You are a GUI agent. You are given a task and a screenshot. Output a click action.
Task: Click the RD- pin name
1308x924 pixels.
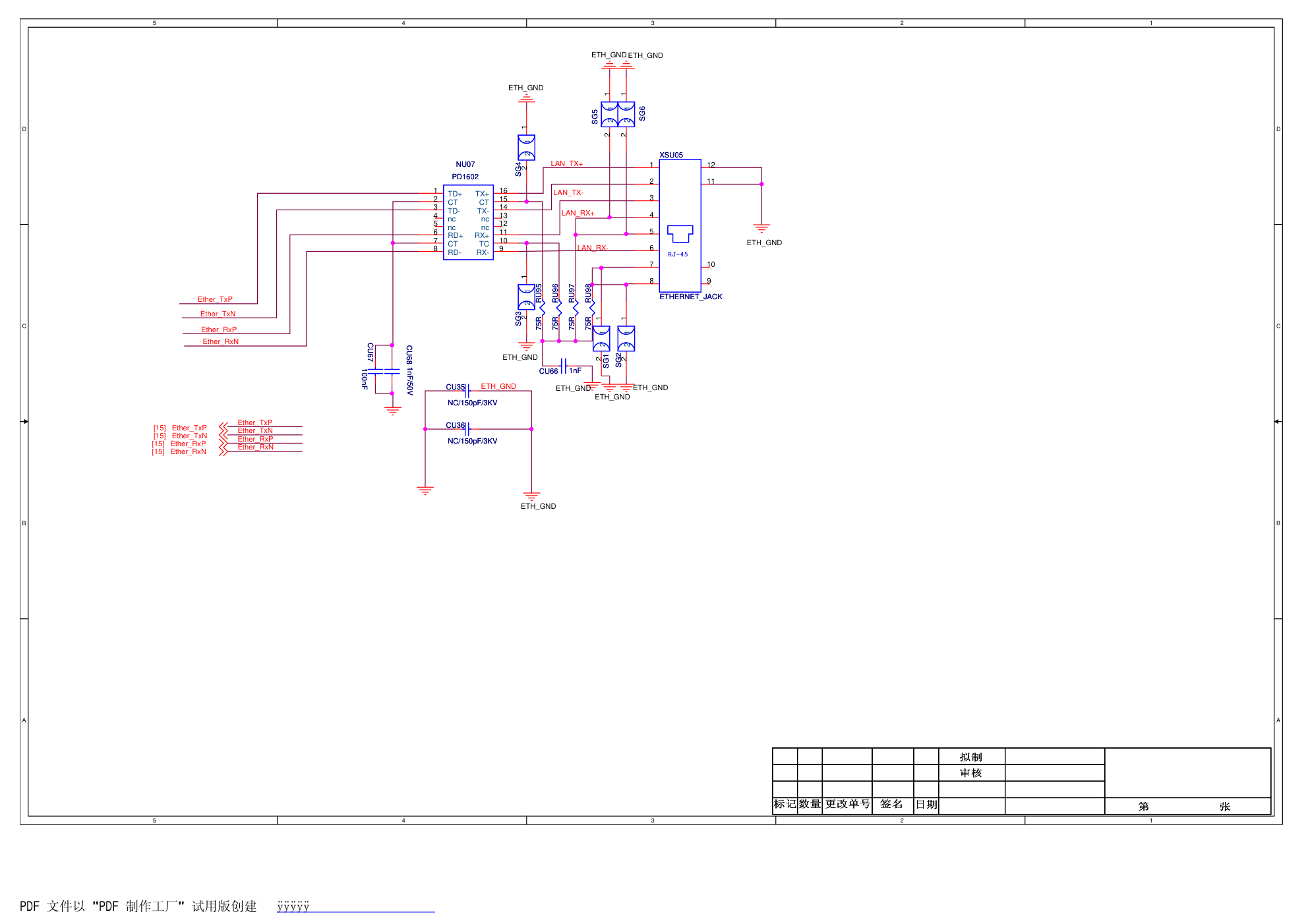click(x=454, y=252)
